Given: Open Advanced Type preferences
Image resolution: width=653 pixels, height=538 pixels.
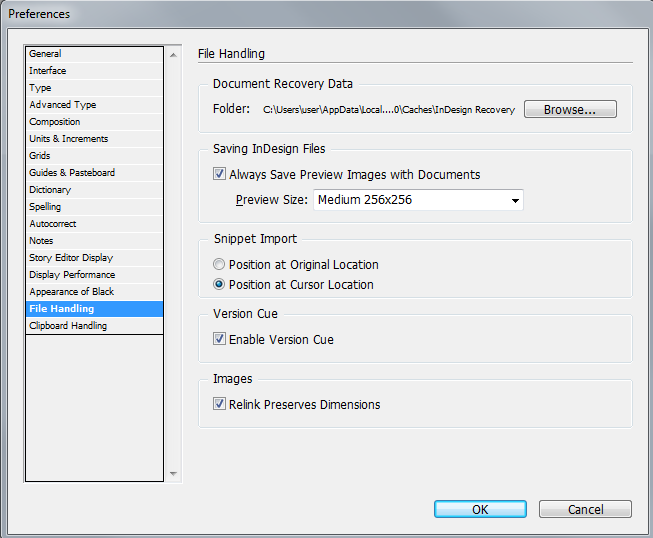Looking at the screenshot, I should 94,105.
